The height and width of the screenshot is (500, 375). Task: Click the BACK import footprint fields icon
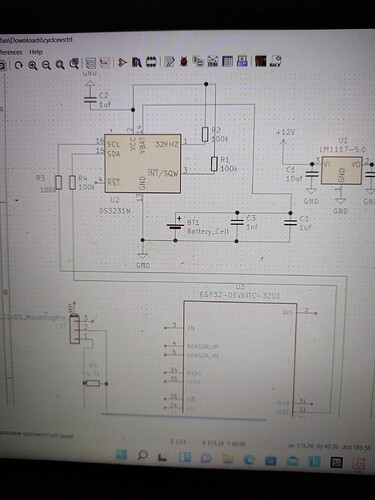coord(275,61)
